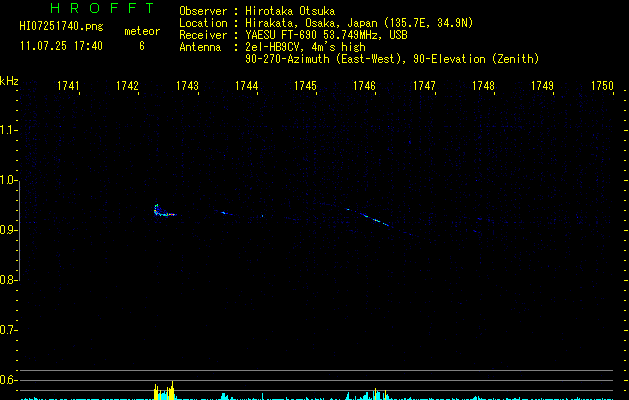
Task: Click the 1747 time axis marker
Action: pos(424,86)
